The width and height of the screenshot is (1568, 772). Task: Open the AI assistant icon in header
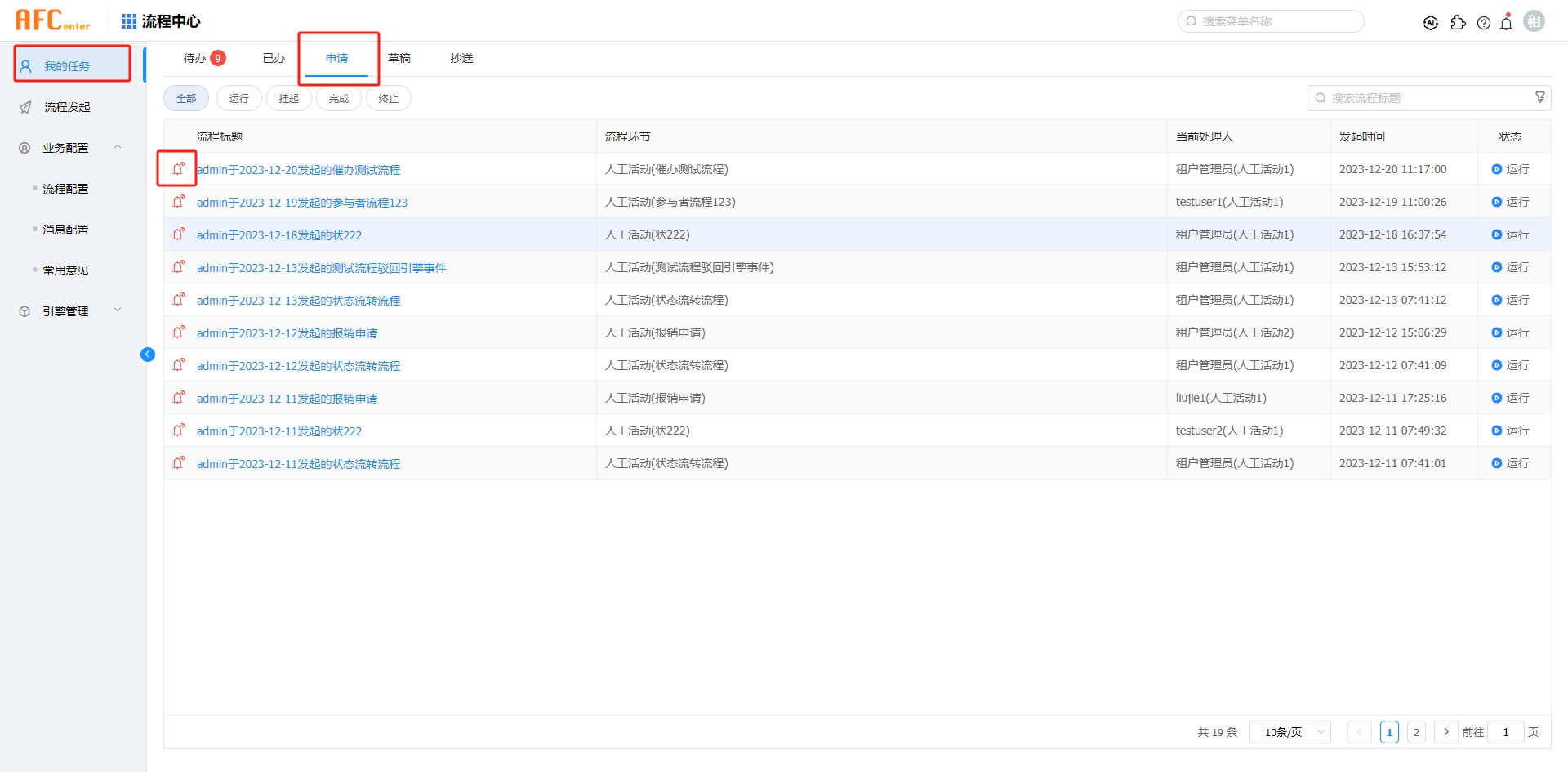pyautogui.click(x=1431, y=23)
